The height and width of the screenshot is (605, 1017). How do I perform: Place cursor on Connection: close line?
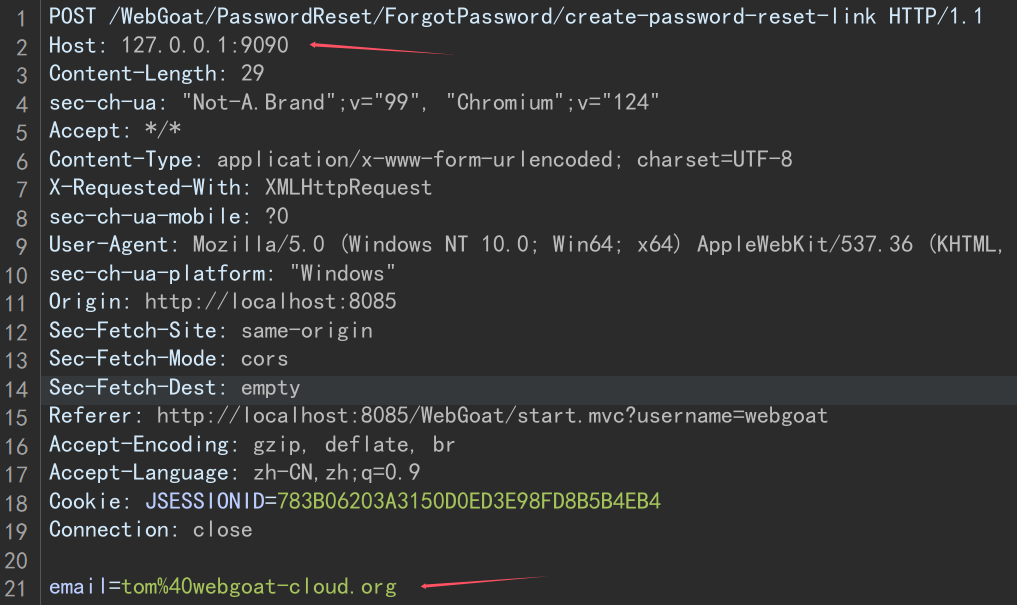(x=150, y=529)
